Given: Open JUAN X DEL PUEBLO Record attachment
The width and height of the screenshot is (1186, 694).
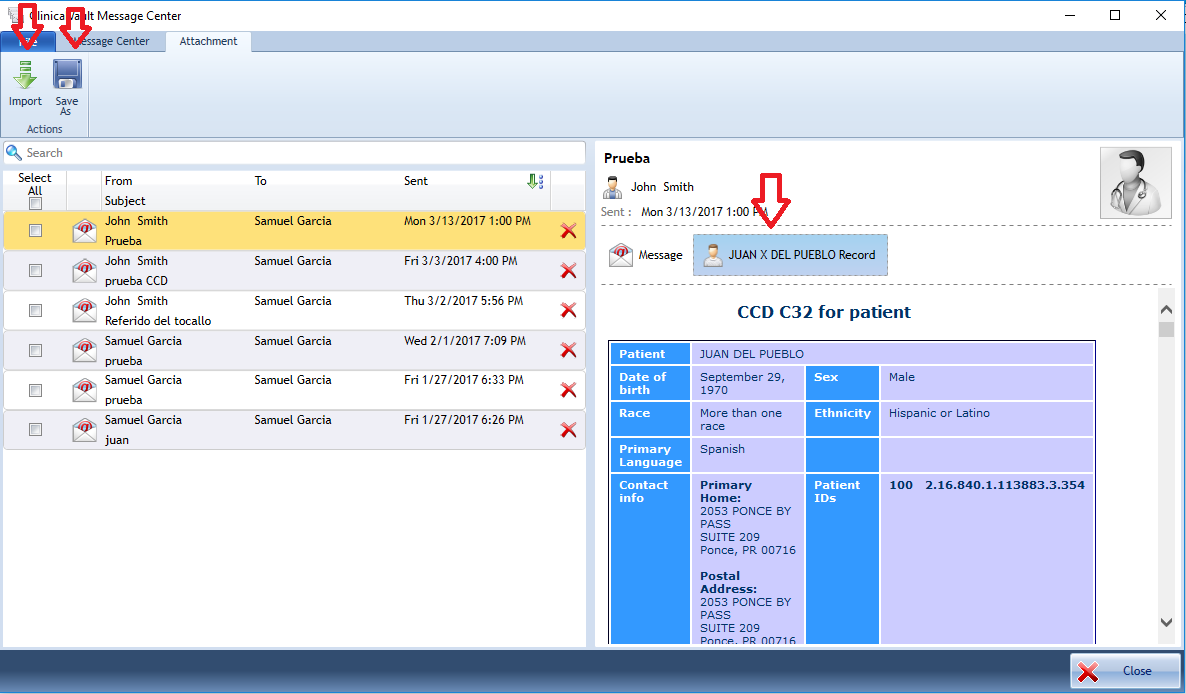Looking at the screenshot, I should click(790, 255).
